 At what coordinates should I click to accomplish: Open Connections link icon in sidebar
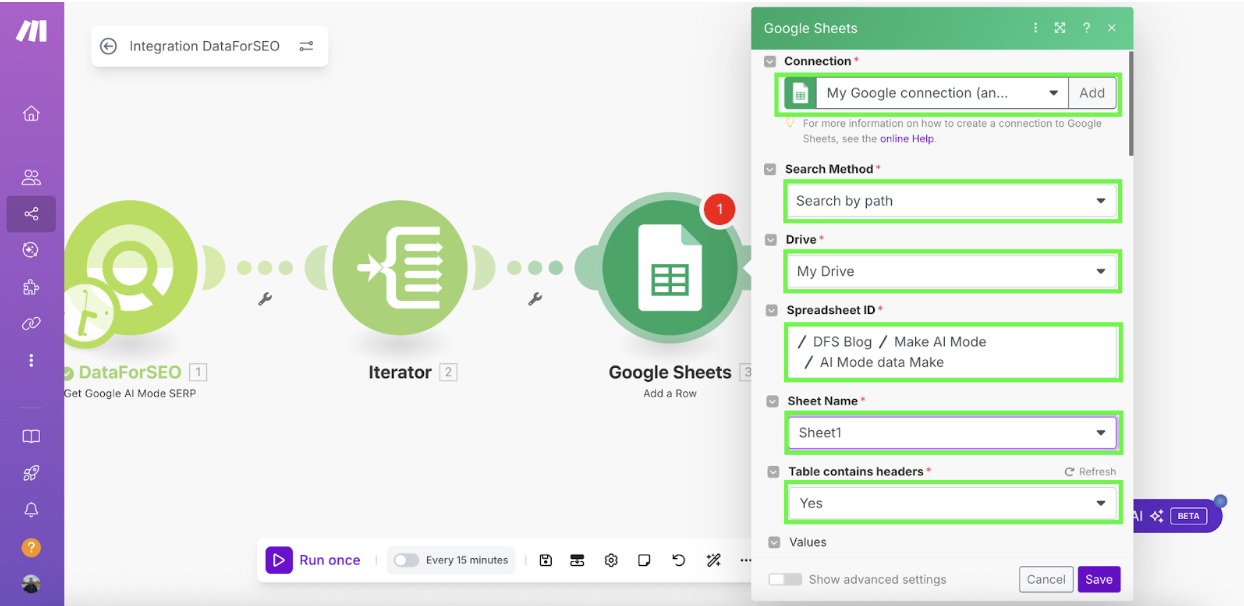click(31, 323)
